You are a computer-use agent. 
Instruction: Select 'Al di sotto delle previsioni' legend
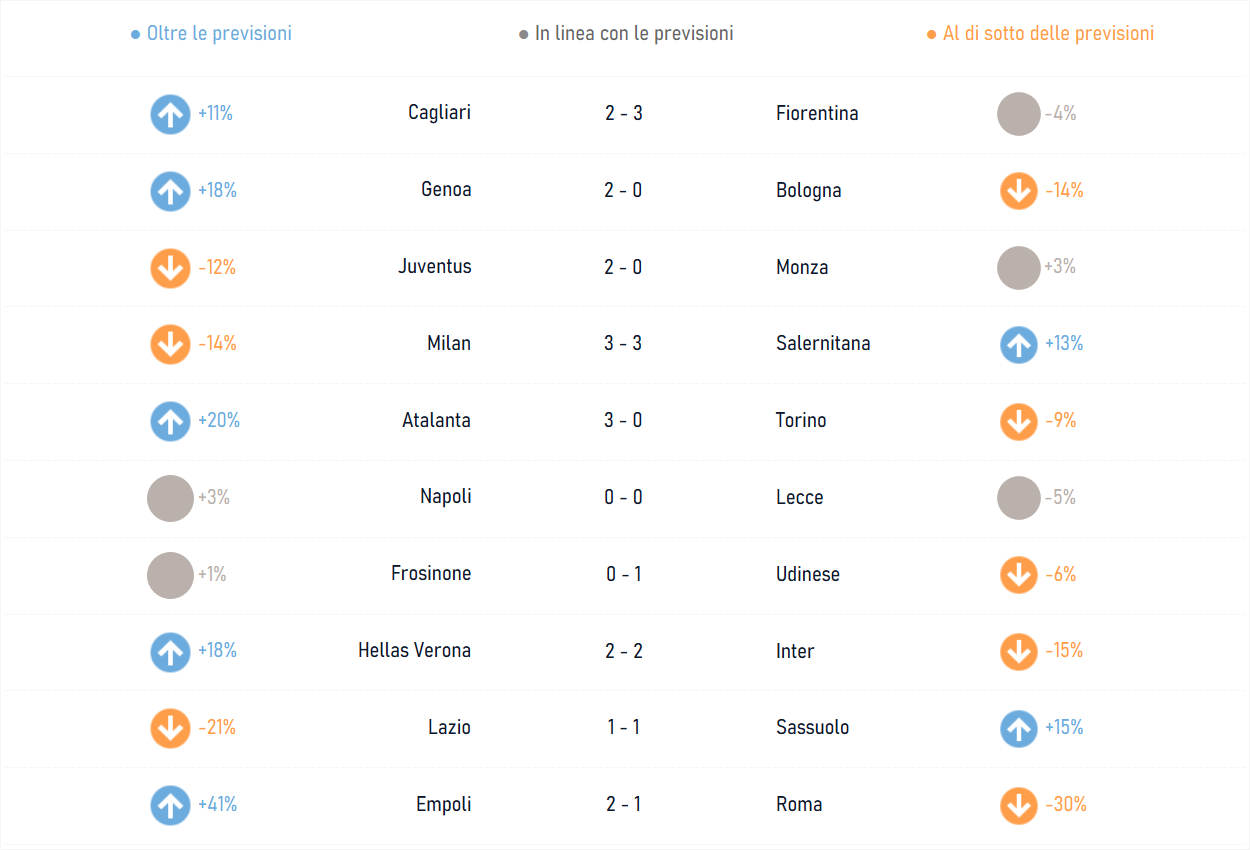1041,33
